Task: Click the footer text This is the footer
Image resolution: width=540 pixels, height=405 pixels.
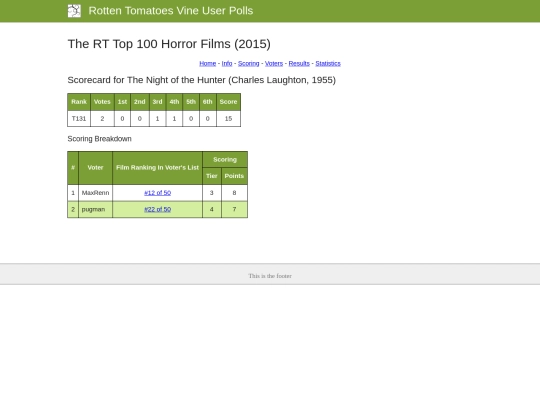Action: [270, 276]
